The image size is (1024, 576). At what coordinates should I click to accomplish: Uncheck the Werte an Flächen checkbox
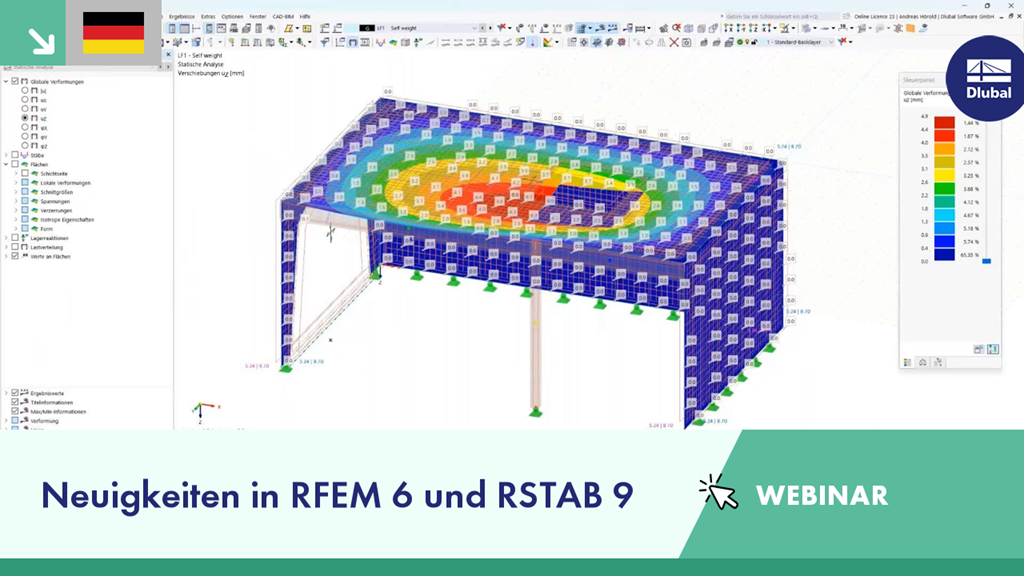(15, 256)
